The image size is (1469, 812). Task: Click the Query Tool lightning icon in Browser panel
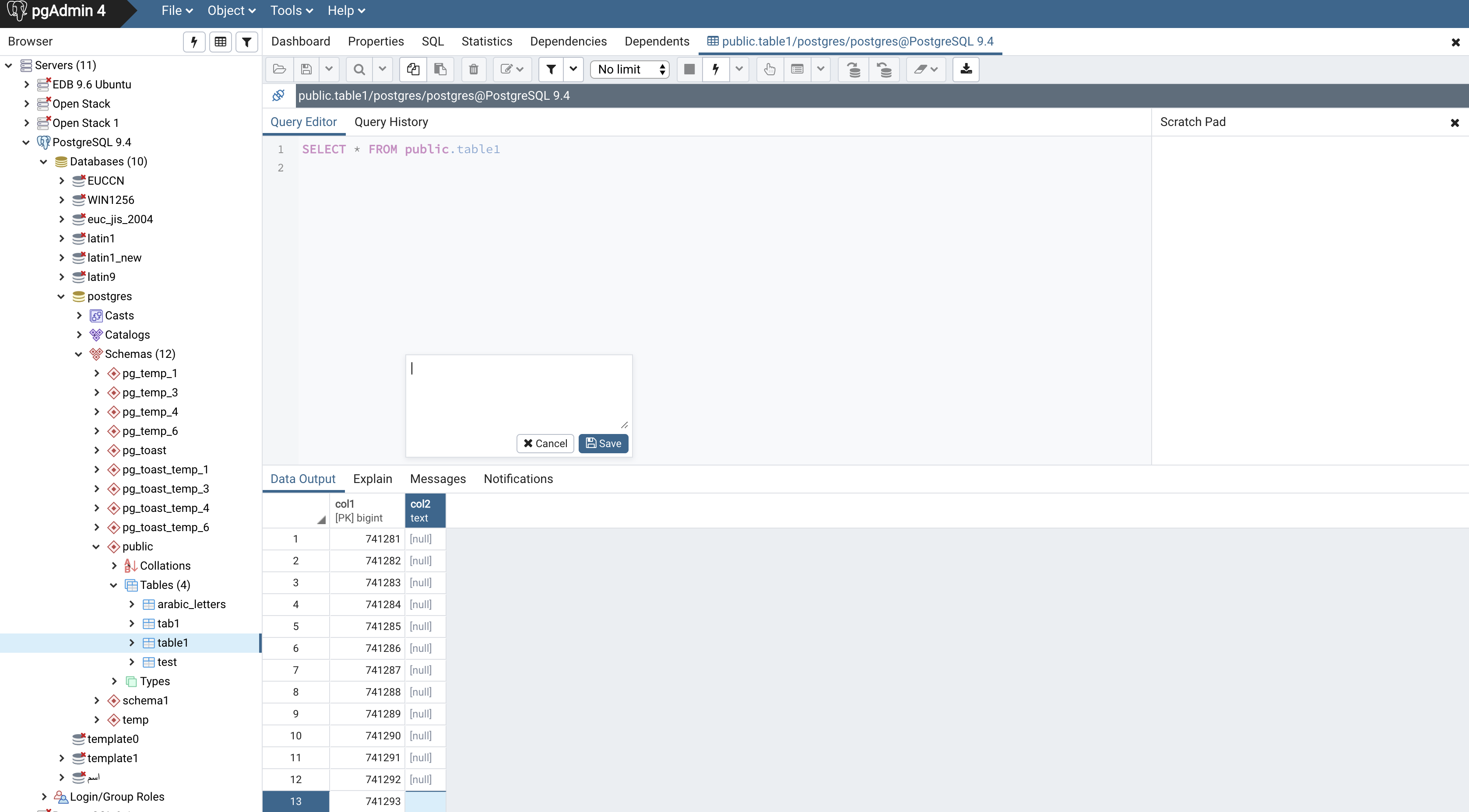(194, 42)
